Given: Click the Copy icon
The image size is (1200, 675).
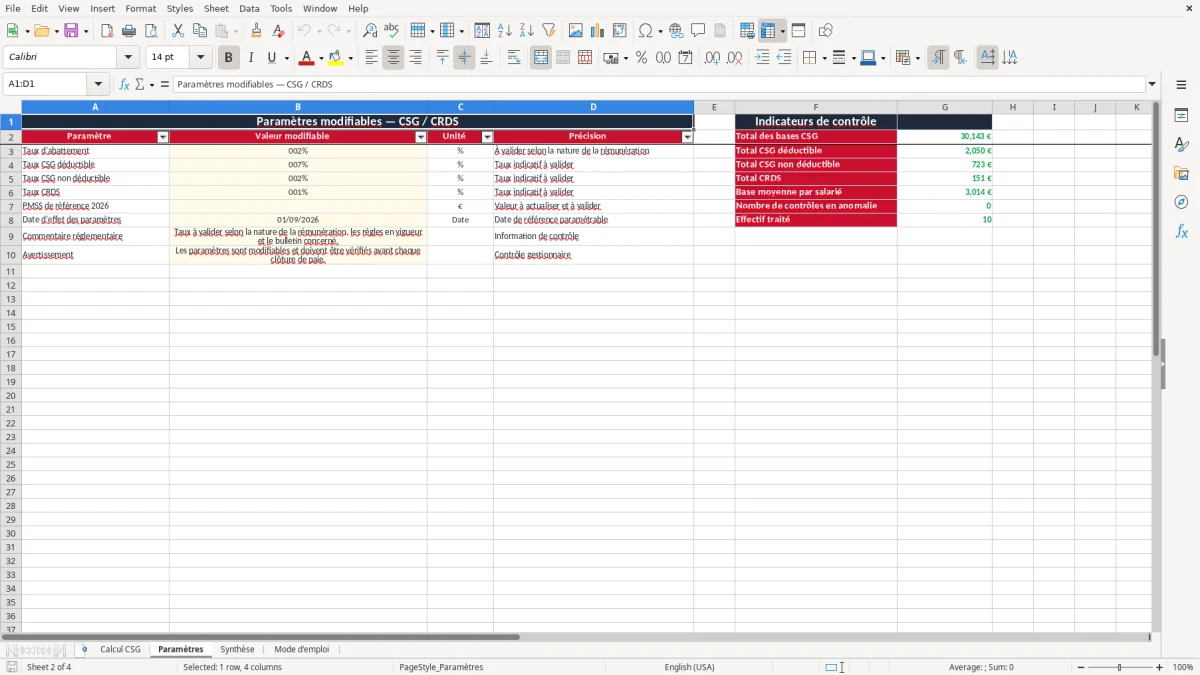Looking at the screenshot, I should (x=200, y=31).
